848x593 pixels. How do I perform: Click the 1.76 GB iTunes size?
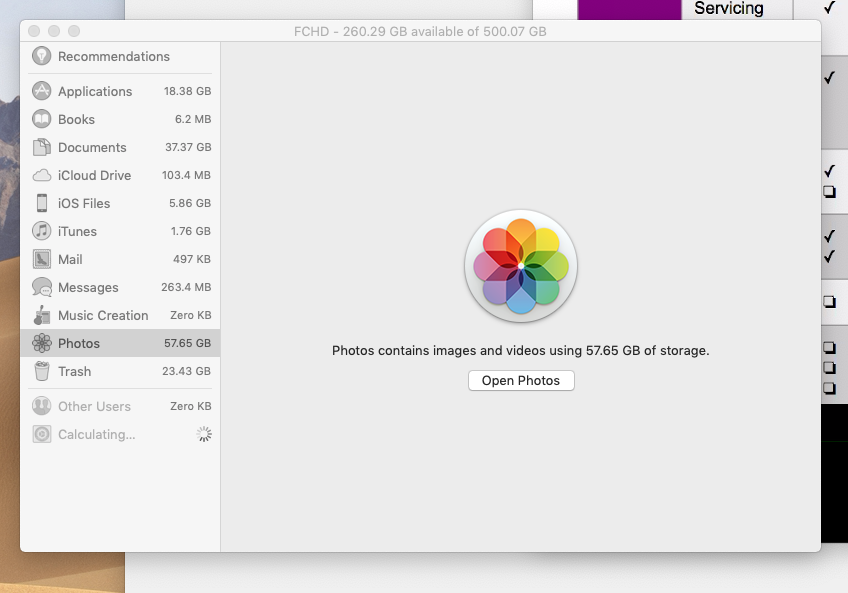[191, 231]
